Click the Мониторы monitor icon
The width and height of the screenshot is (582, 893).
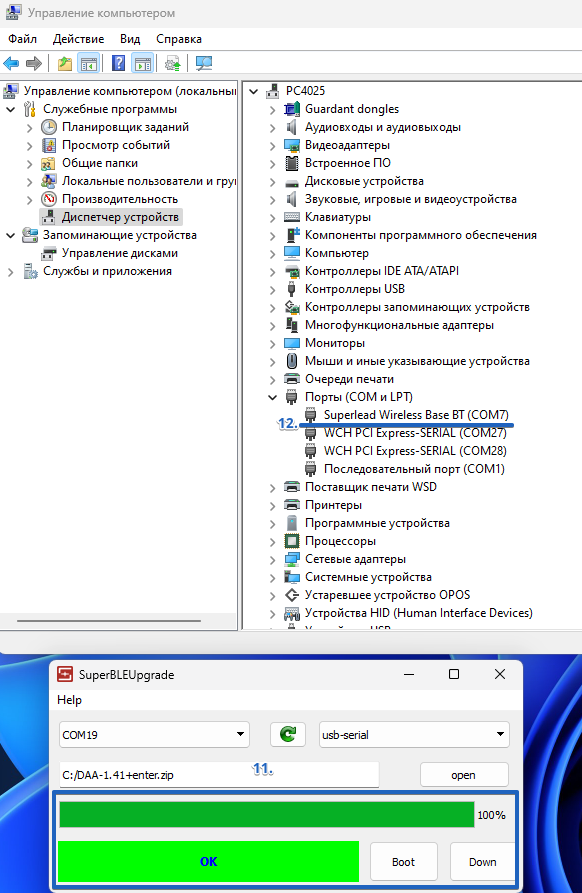click(x=292, y=343)
